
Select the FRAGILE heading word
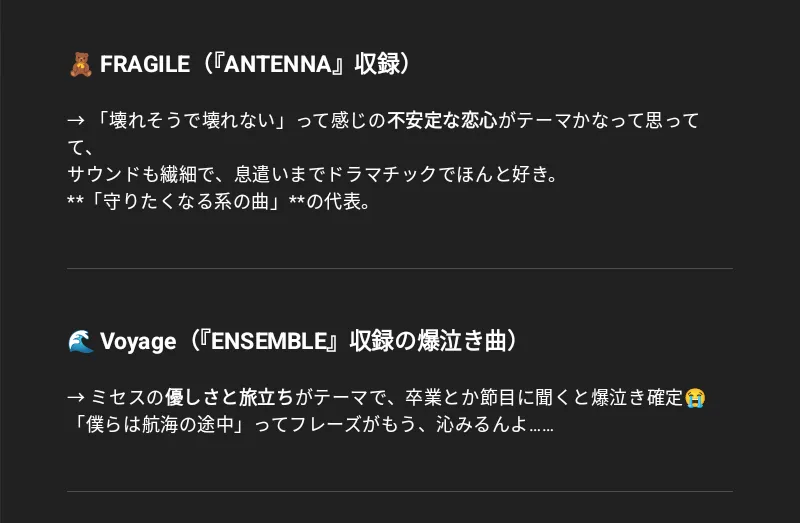pos(144,65)
